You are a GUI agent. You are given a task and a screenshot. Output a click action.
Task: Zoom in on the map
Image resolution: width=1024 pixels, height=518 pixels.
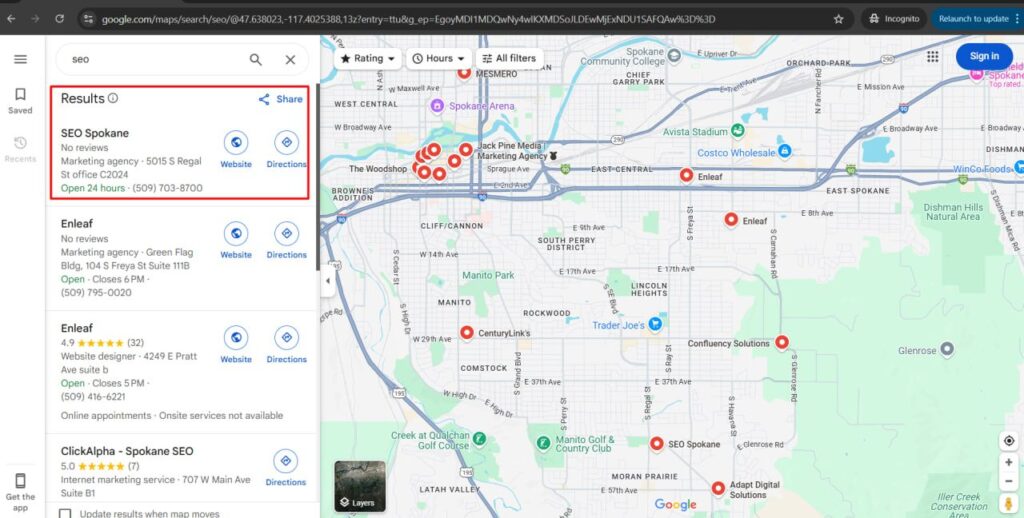click(x=1009, y=462)
